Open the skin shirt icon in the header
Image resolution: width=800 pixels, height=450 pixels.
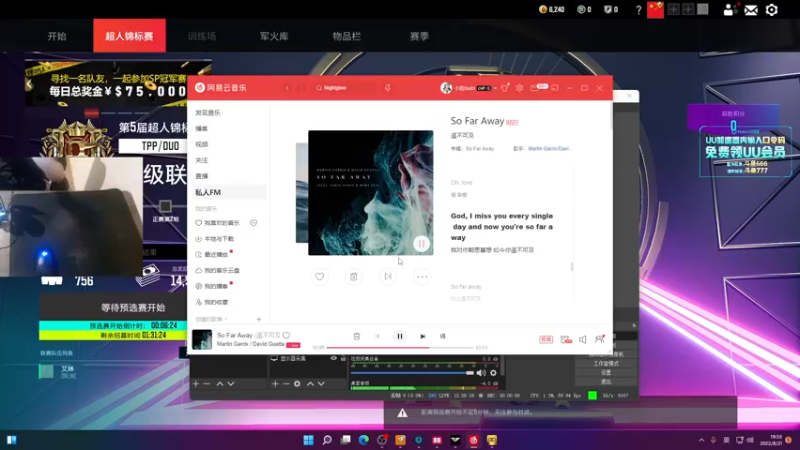505,88
